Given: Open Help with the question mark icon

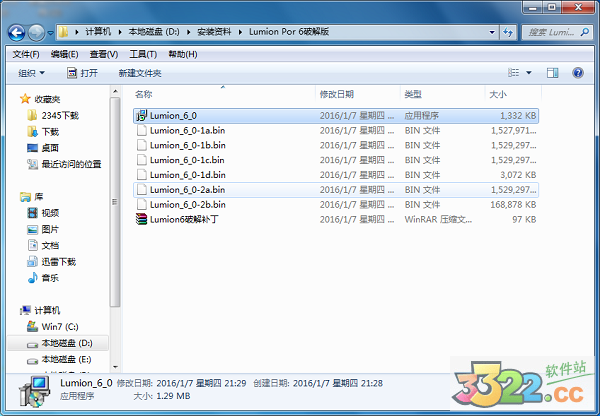Looking at the screenshot, I should (x=578, y=72).
